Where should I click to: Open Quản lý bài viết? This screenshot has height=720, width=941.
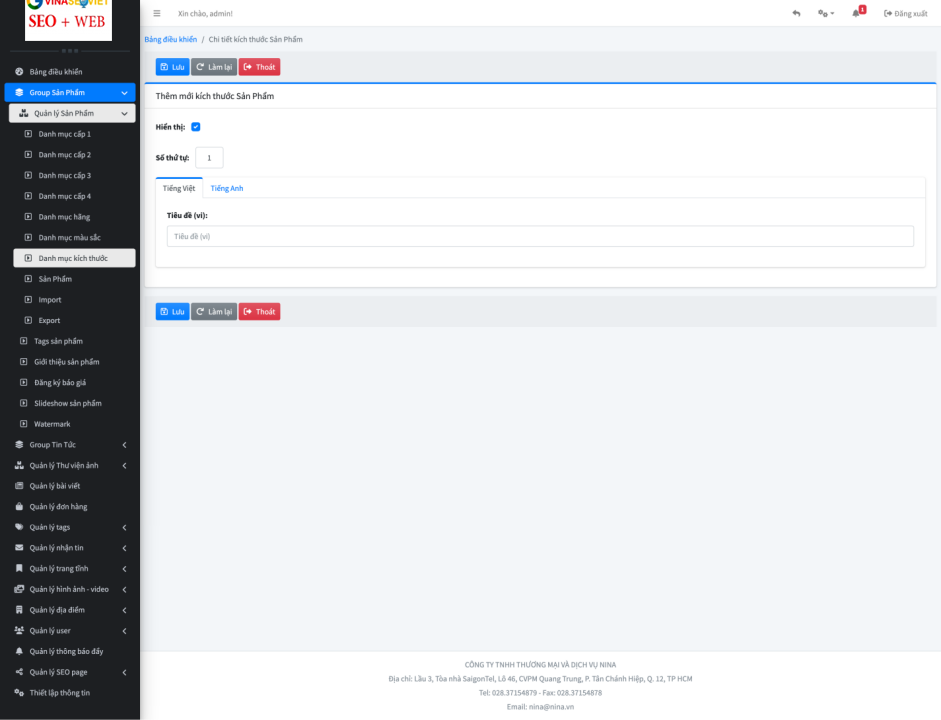[70, 486]
